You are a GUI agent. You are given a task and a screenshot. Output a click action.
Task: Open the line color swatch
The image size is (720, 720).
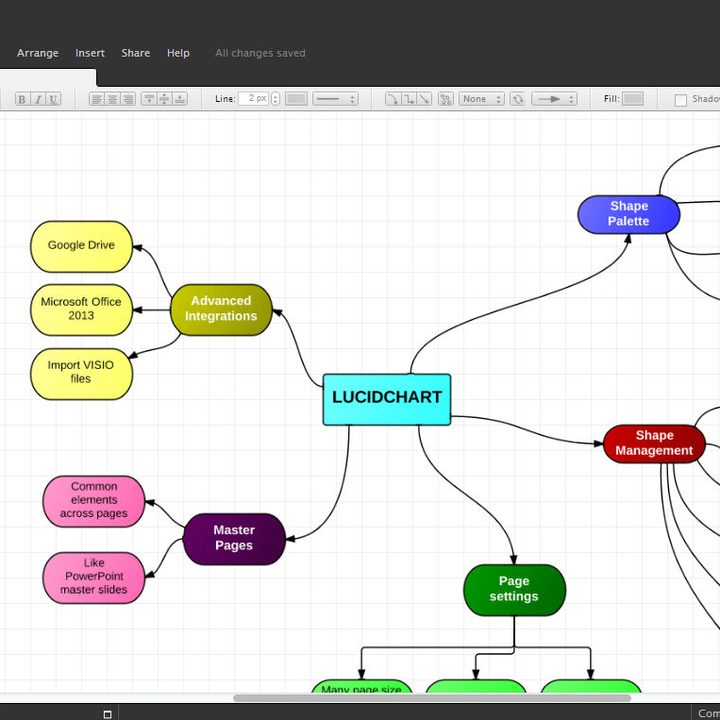pyautogui.click(x=296, y=99)
